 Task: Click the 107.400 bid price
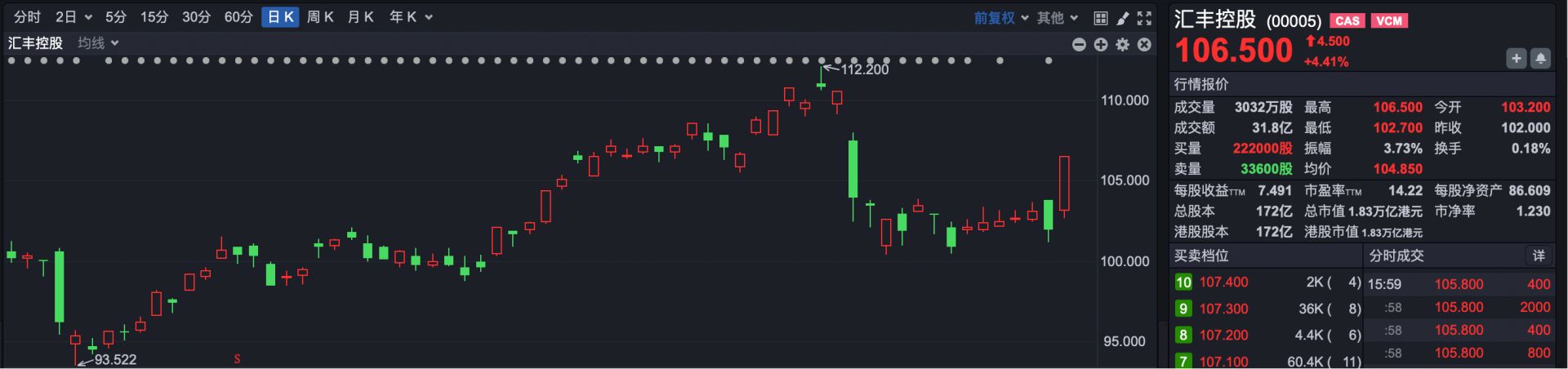click(x=1223, y=282)
